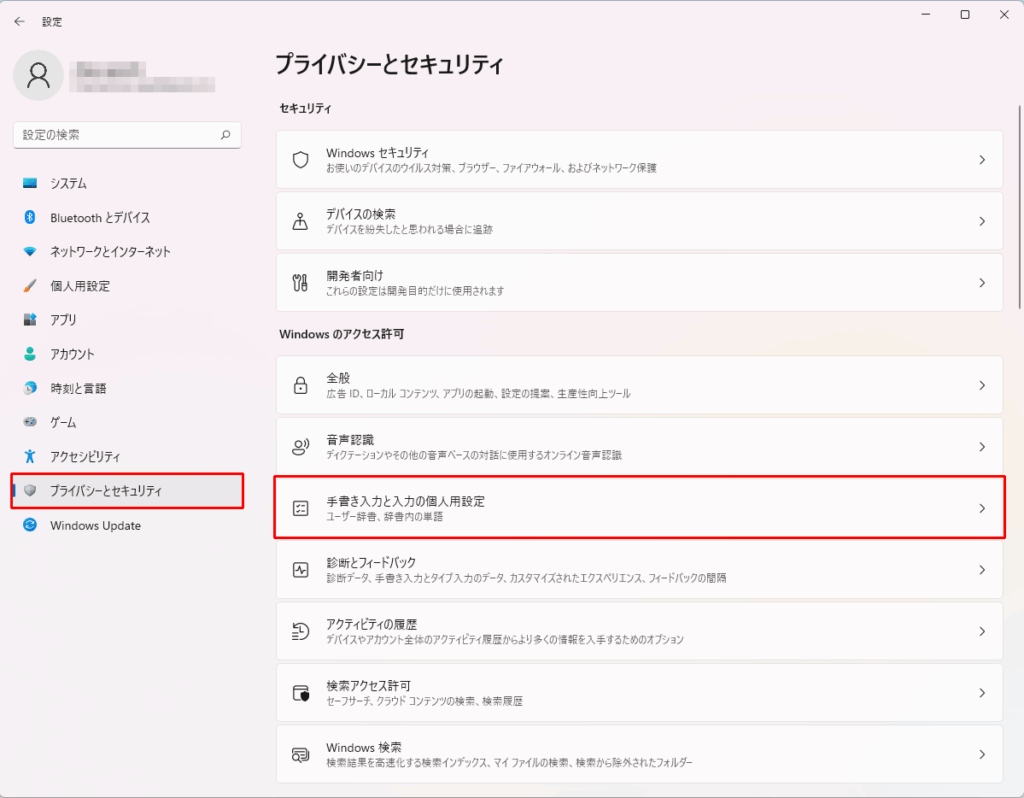Select ゲーム in the sidebar

click(x=127, y=423)
